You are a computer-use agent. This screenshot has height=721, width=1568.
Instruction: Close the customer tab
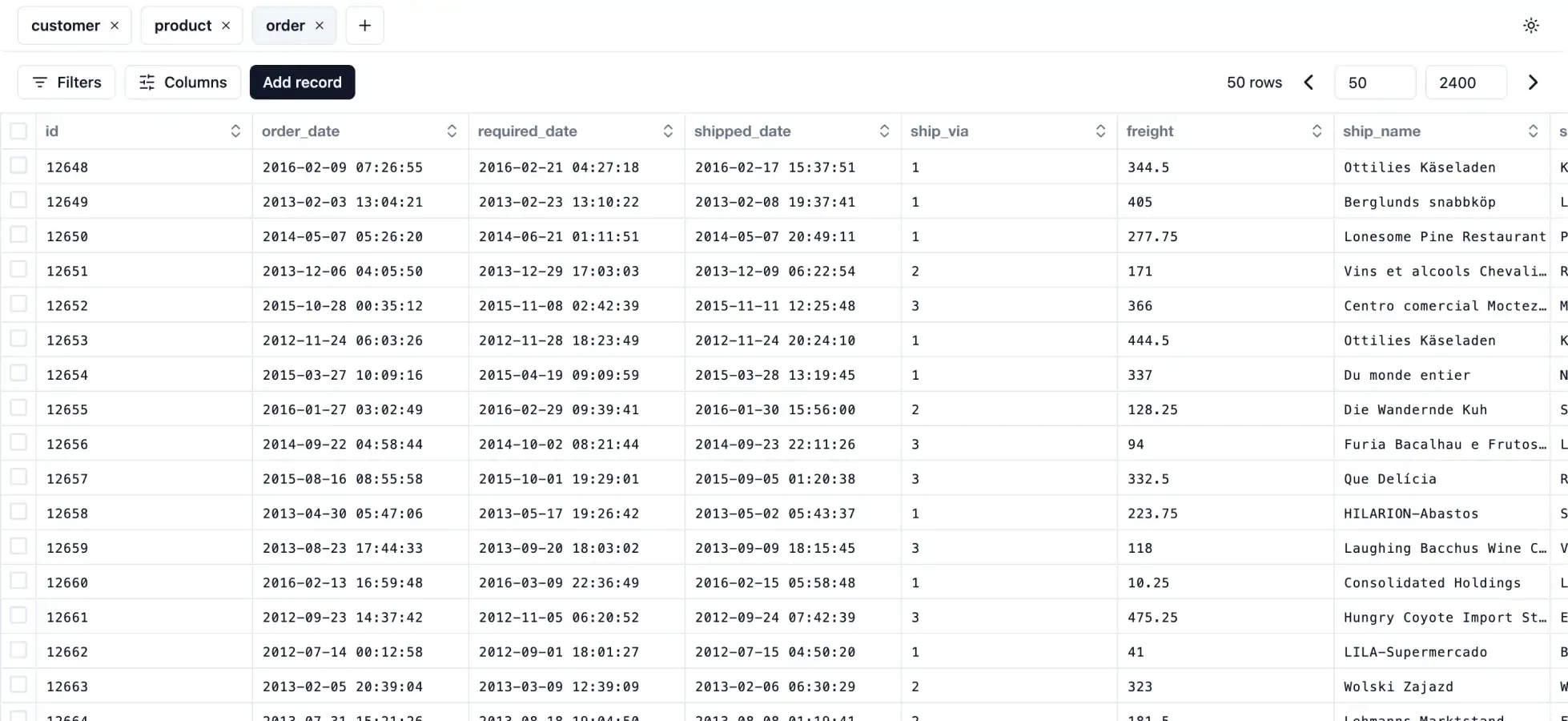click(115, 26)
